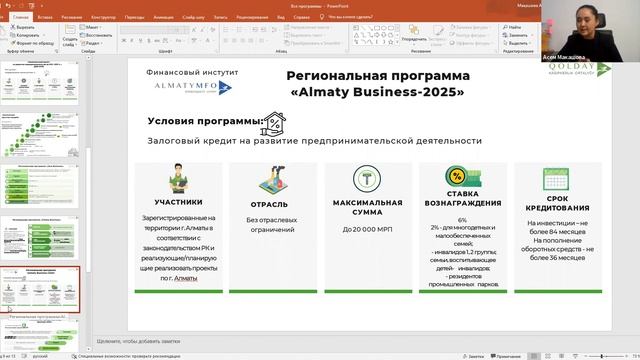
Task: Click the center text alignment icon
Action: pyautogui.click(x=234, y=41)
